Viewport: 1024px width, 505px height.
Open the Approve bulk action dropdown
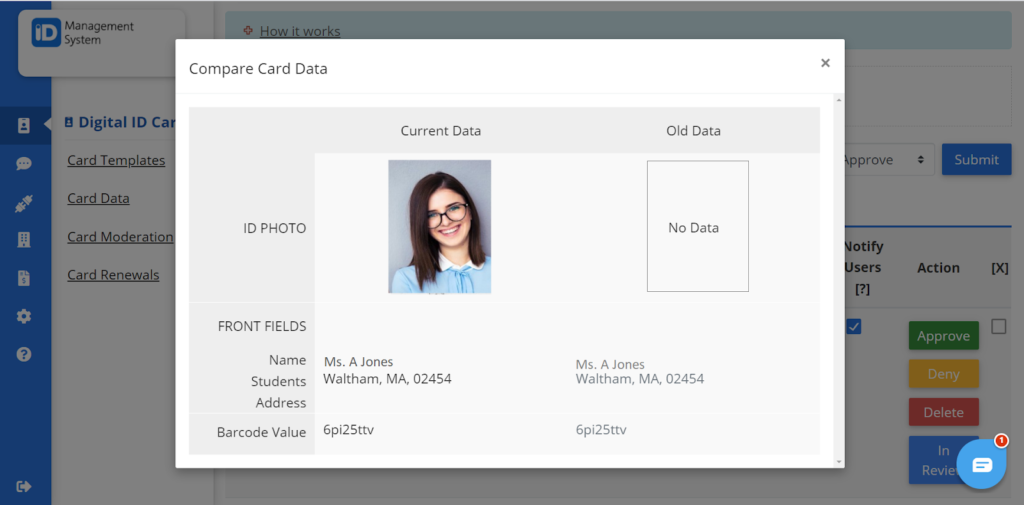point(887,159)
